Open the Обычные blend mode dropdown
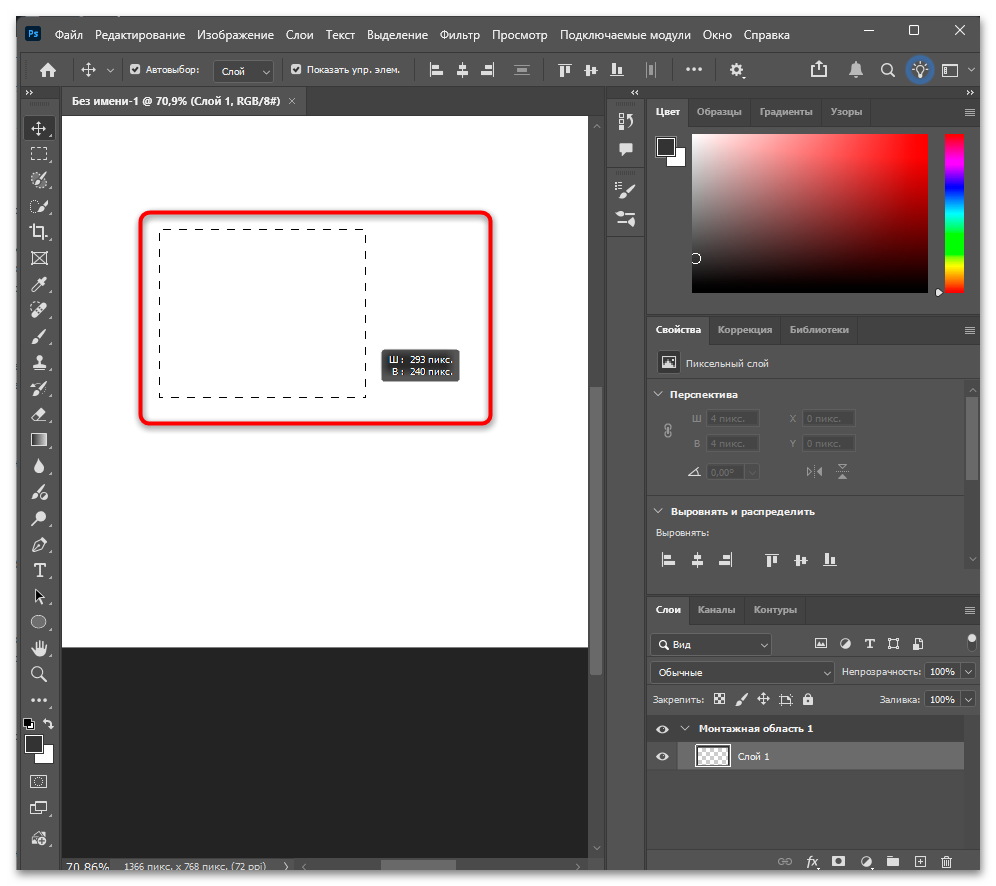Screen dimensions: 996x886 click(x=741, y=672)
